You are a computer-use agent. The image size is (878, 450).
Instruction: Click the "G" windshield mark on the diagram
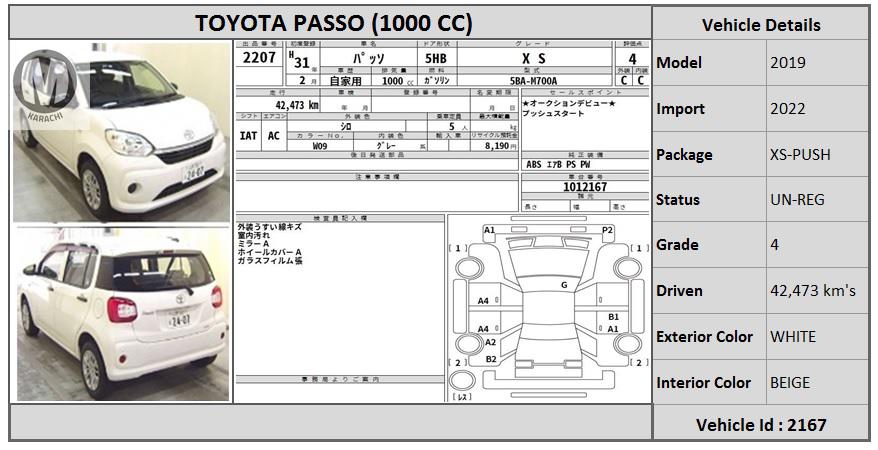coord(564,285)
